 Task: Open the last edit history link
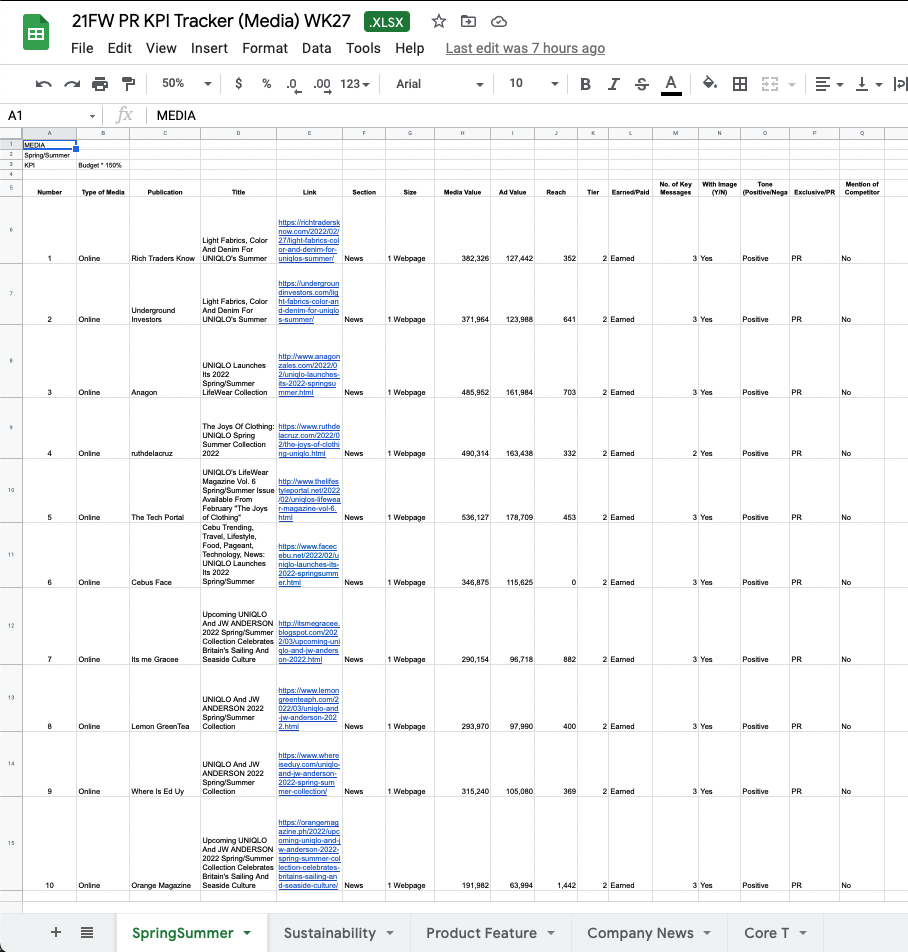pyautogui.click(x=525, y=49)
